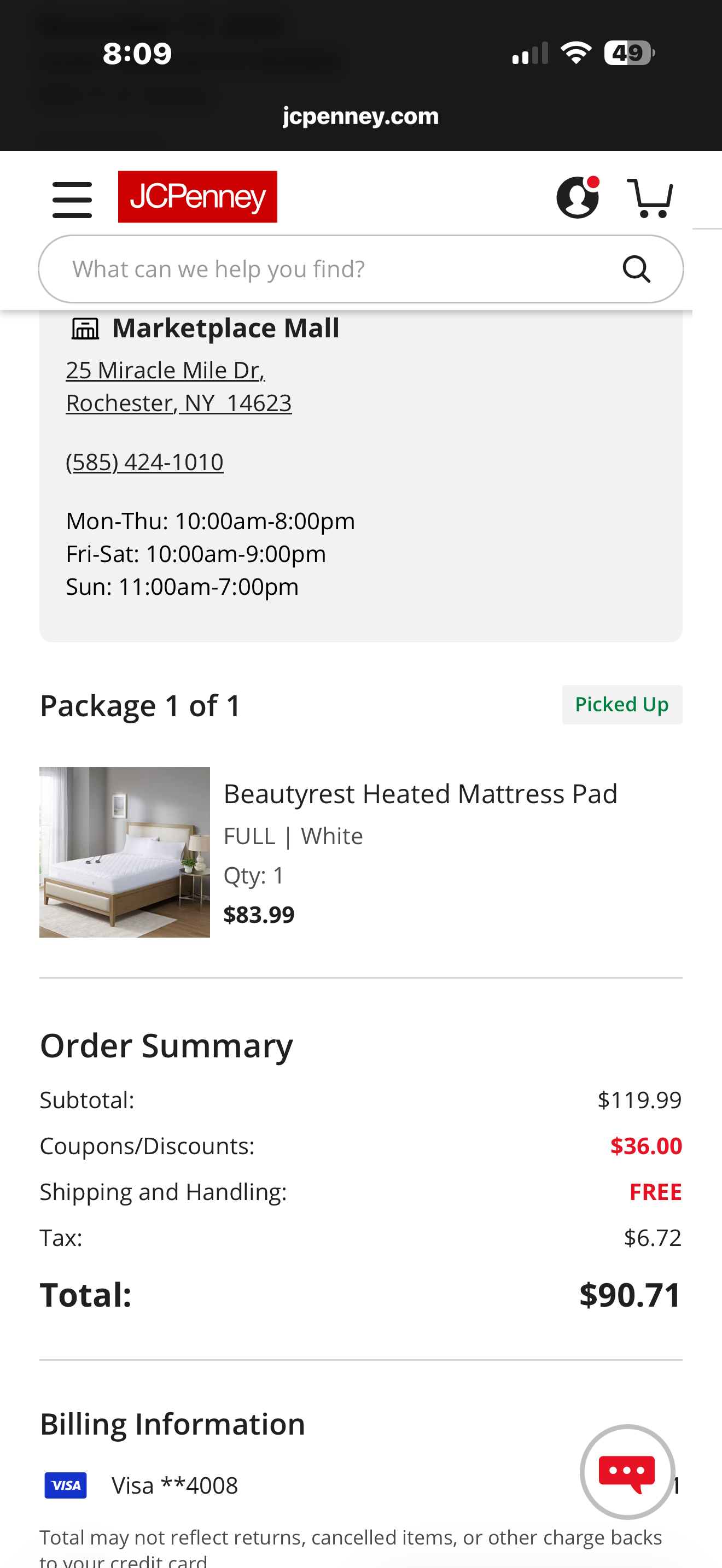Open the mattress pad product thumbnail
Screen dimensions: 722x1568
tap(125, 852)
